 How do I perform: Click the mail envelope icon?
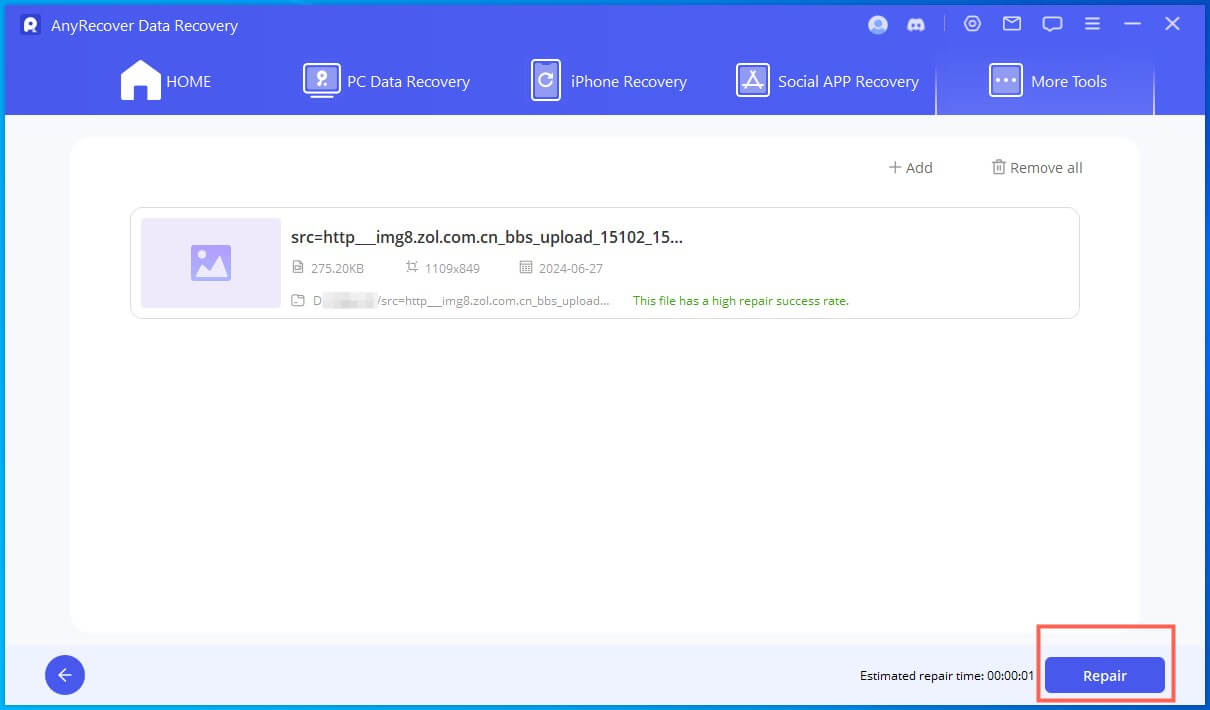[x=1012, y=25]
